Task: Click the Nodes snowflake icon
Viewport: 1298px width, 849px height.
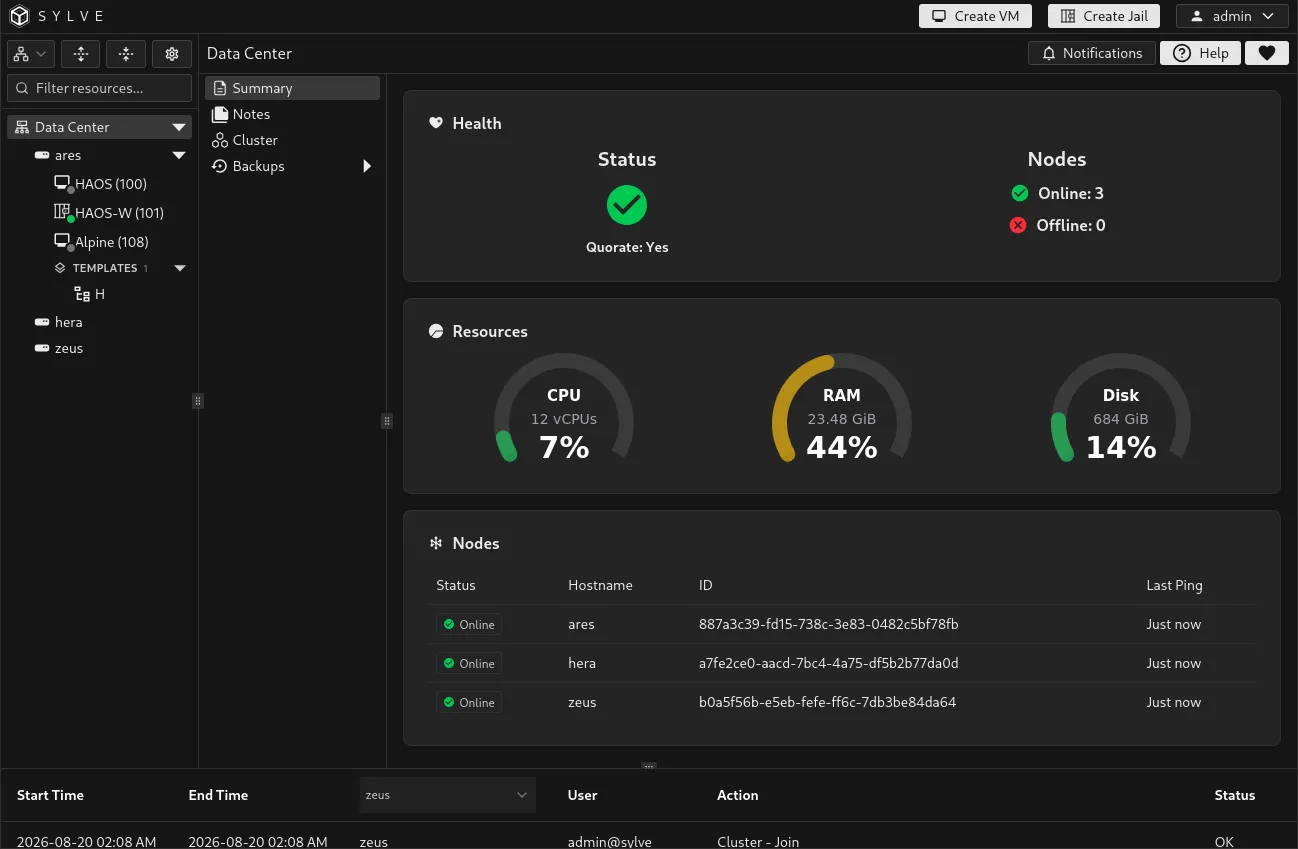Action: (x=436, y=543)
